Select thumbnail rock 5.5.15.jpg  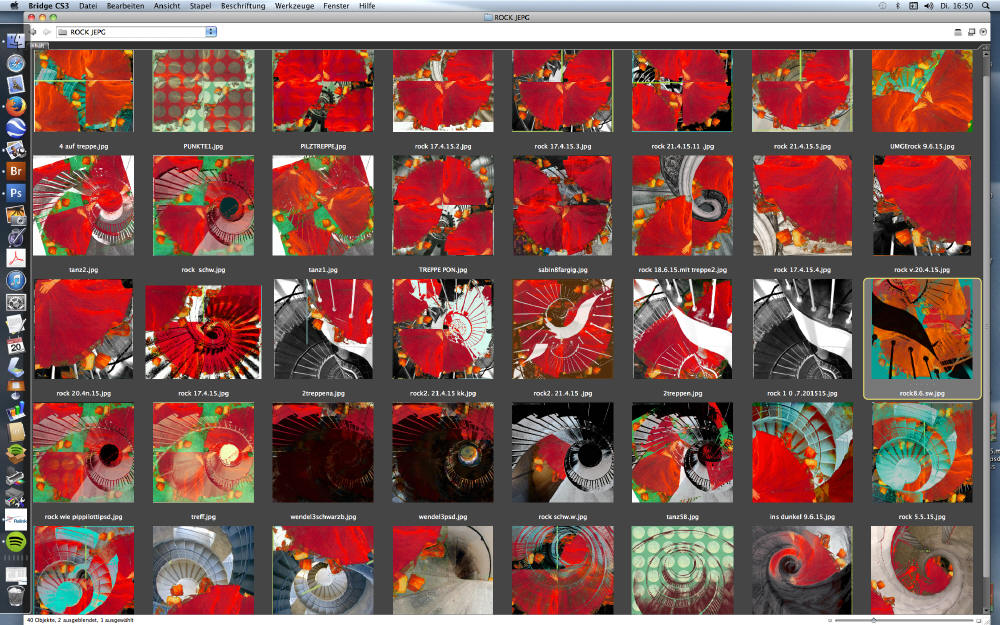pyautogui.click(x=922, y=453)
